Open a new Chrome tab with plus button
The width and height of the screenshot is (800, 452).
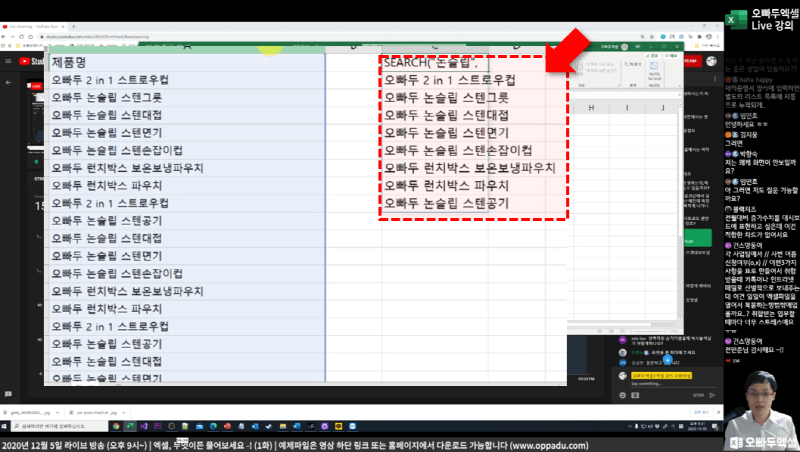(x=73, y=26)
